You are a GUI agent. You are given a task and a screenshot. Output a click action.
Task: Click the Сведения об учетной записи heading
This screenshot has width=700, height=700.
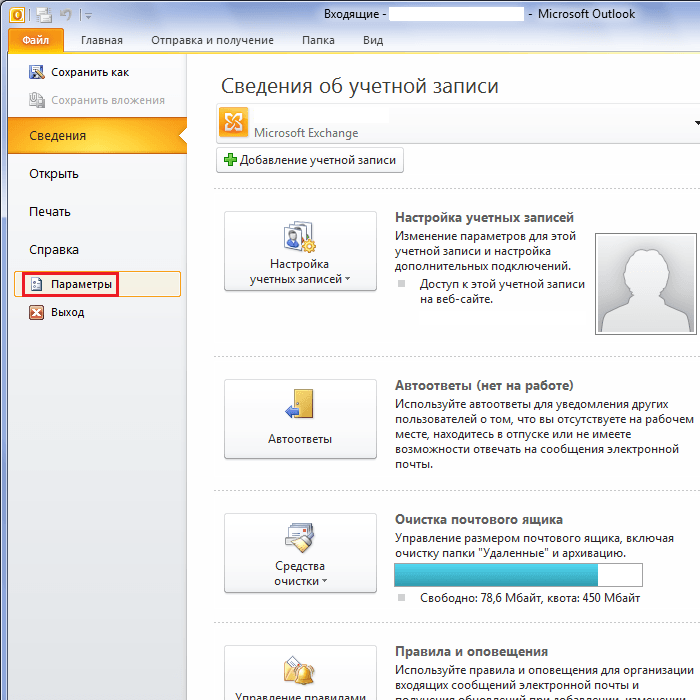[360, 86]
